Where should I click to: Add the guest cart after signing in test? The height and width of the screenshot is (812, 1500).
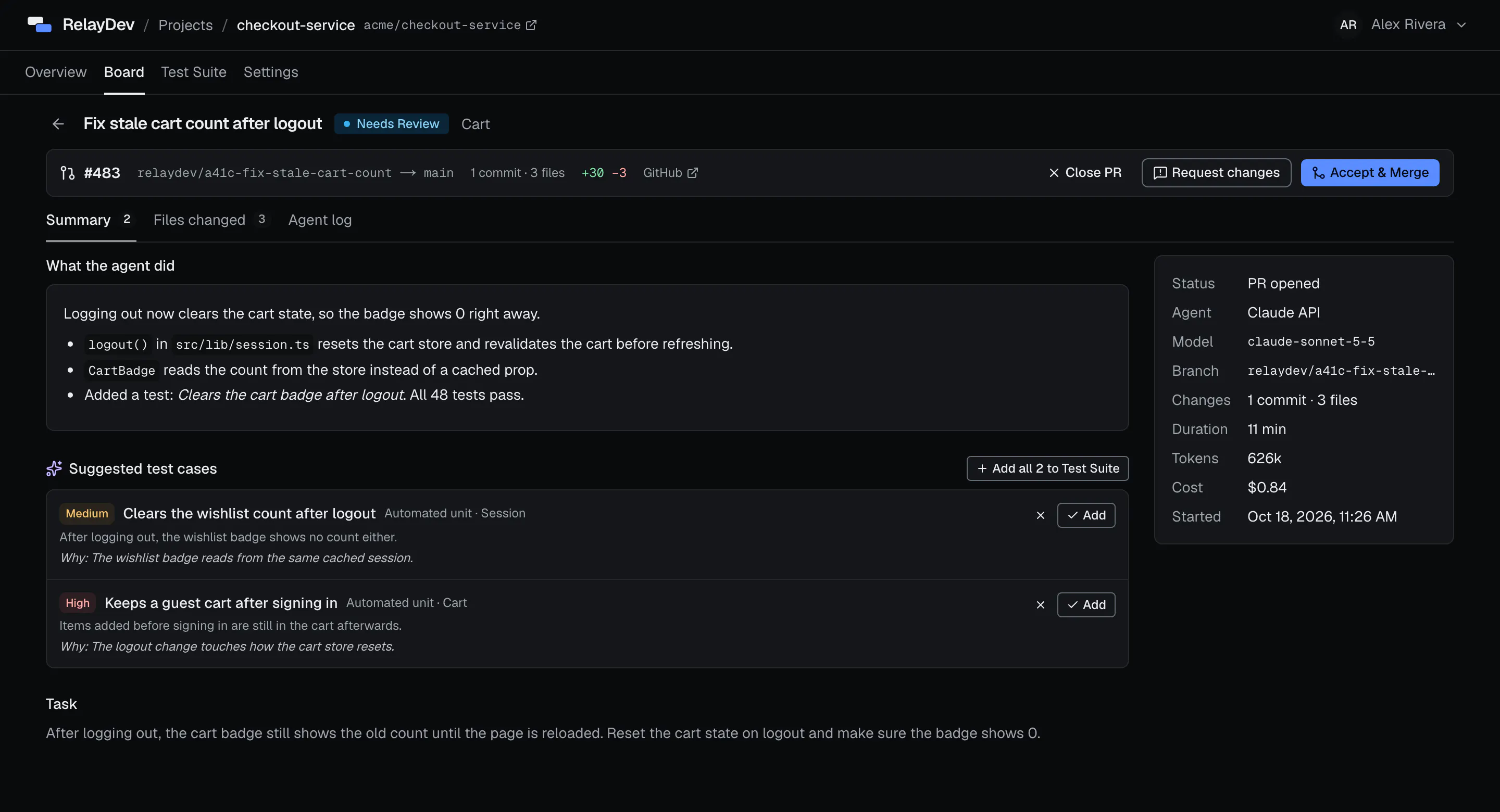[1086, 605]
